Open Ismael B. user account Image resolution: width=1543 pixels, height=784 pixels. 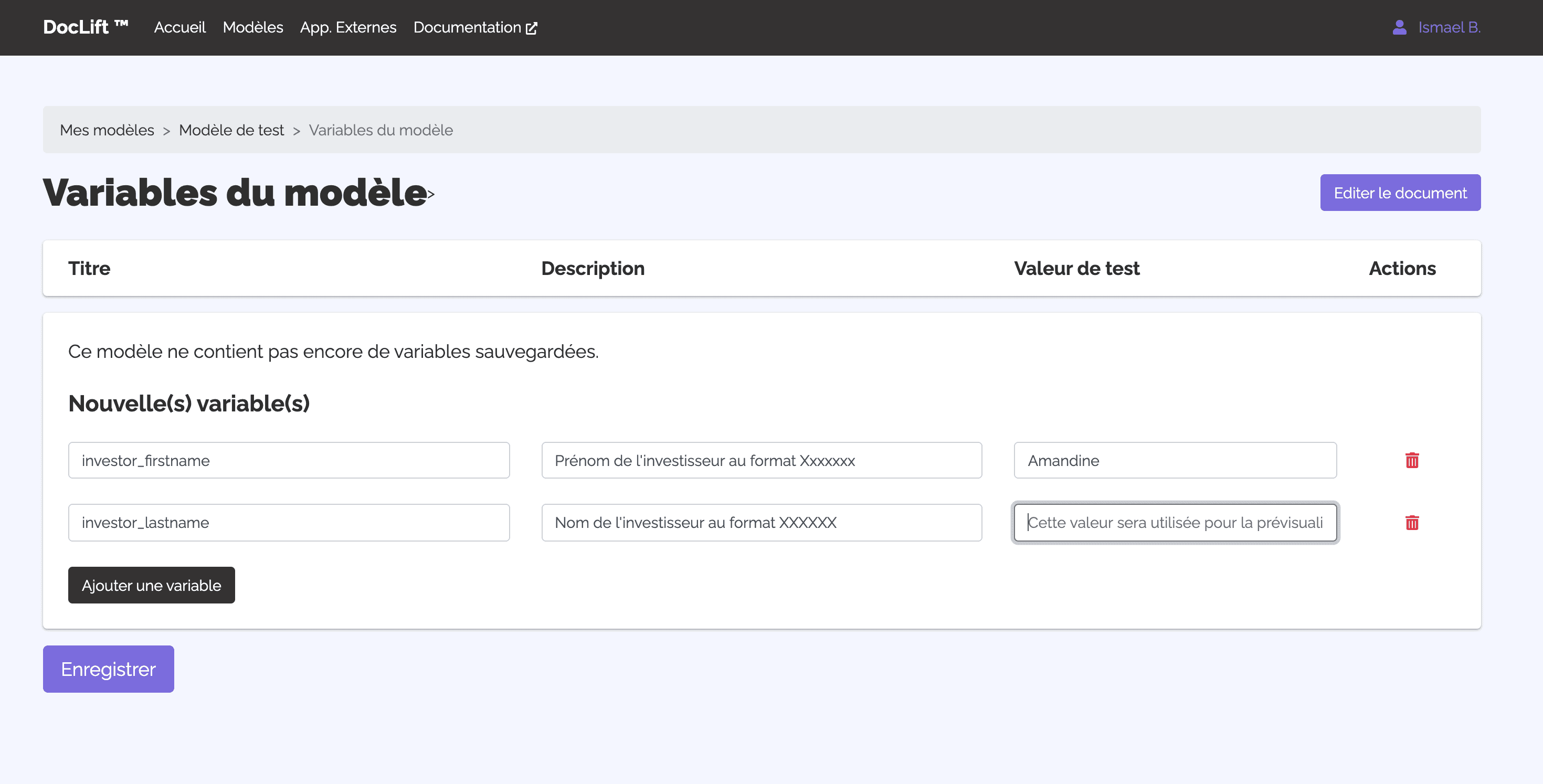pyautogui.click(x=1449, y=28)
